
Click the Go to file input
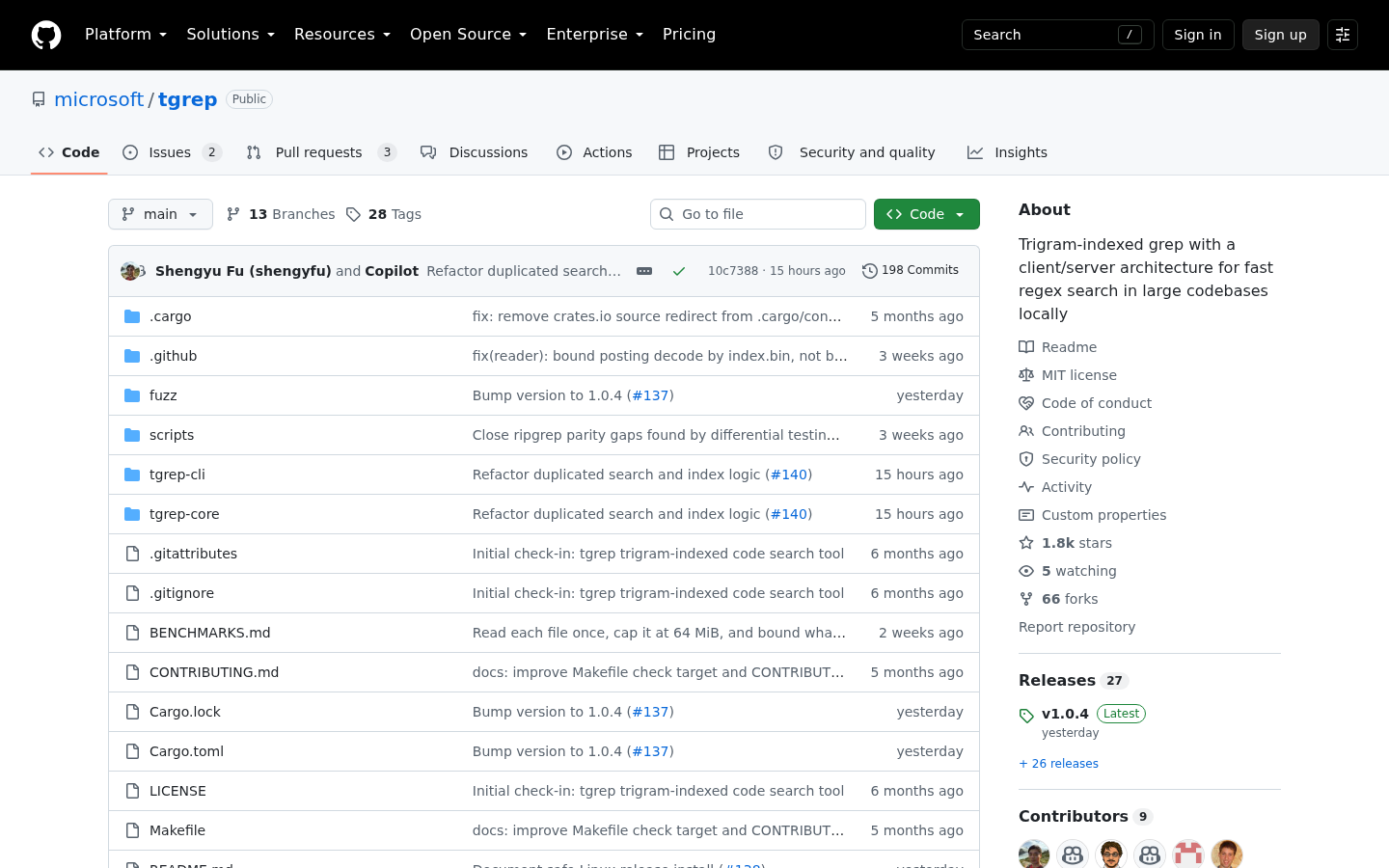[x=758, y=214]
